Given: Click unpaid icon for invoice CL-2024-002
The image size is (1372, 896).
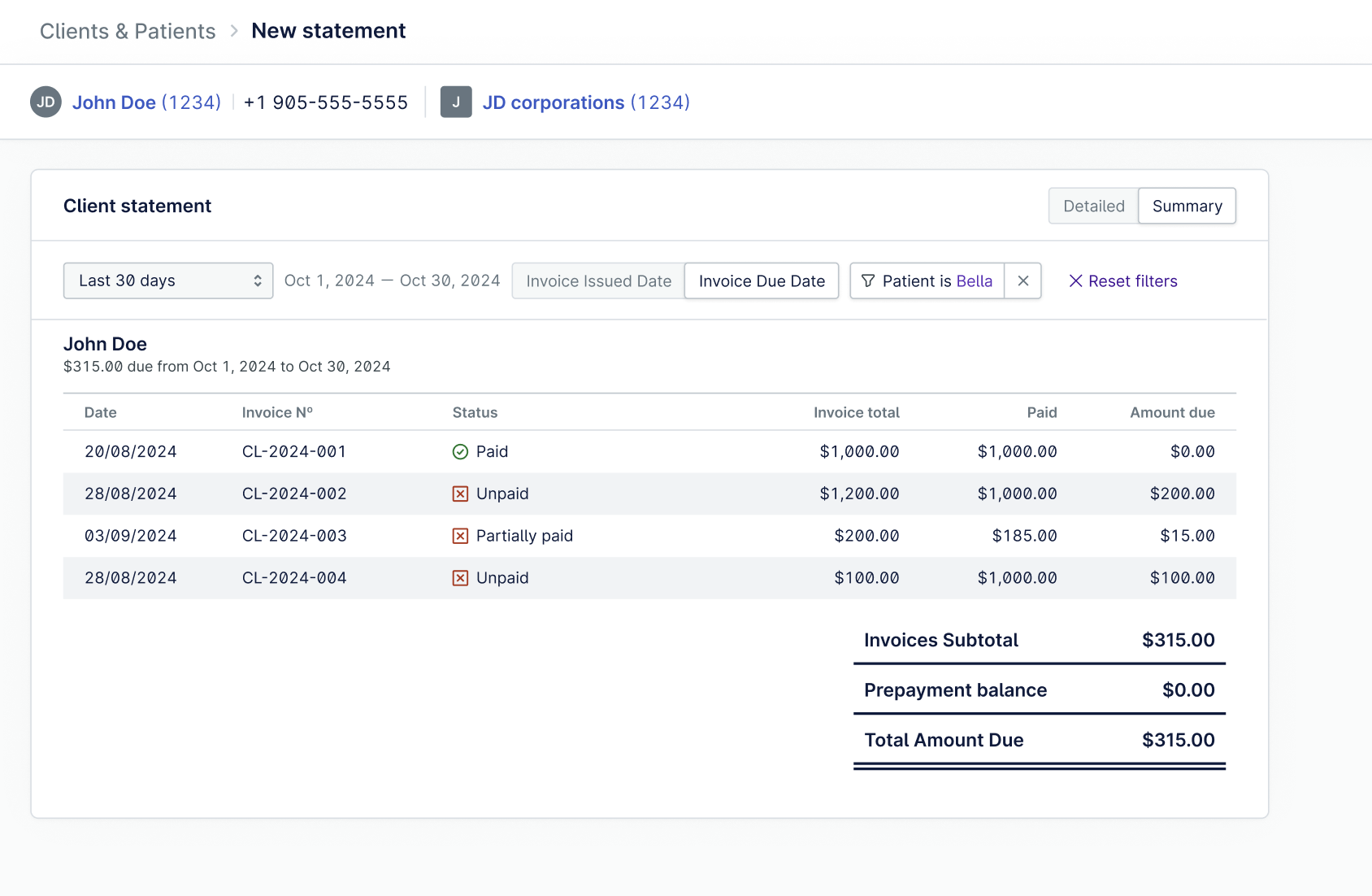Looking at the screenshot, I should click(x=460, y=494).
